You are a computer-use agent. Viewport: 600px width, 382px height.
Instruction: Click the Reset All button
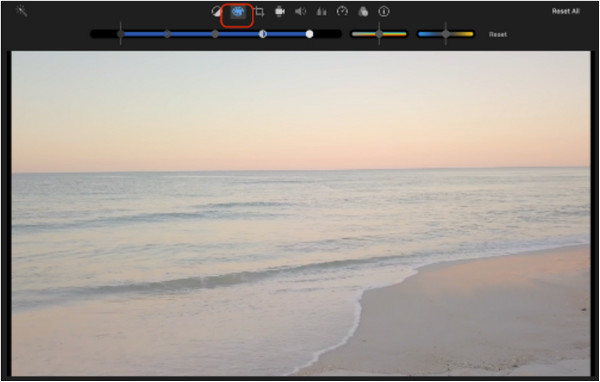click(x=566, y=11)
